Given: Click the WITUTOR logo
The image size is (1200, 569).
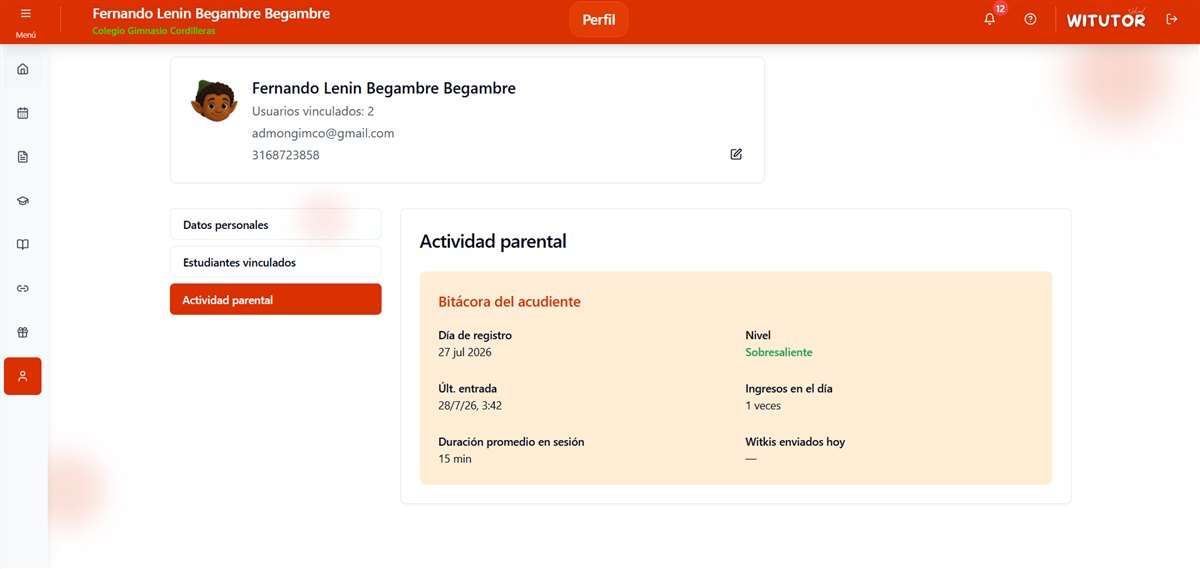Looking at the screenshot, I should click(x=1106, y=19).
